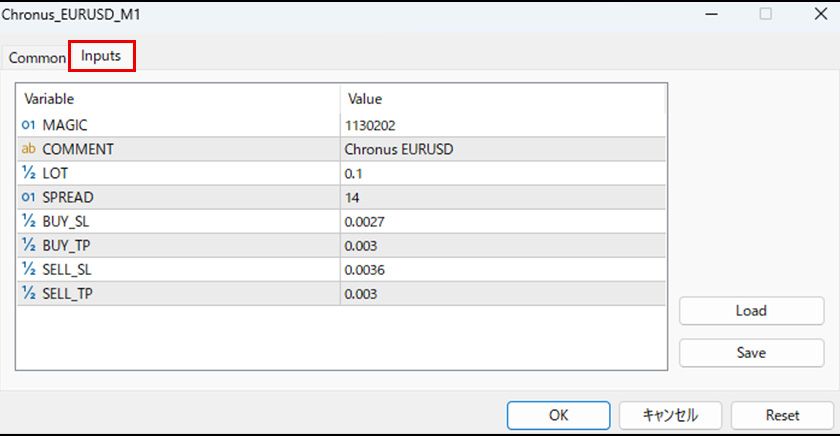Viewport: 840px width, 436px height.
Task: Click the double type icon beside SELL_SL
Action: tap(28, 270)
